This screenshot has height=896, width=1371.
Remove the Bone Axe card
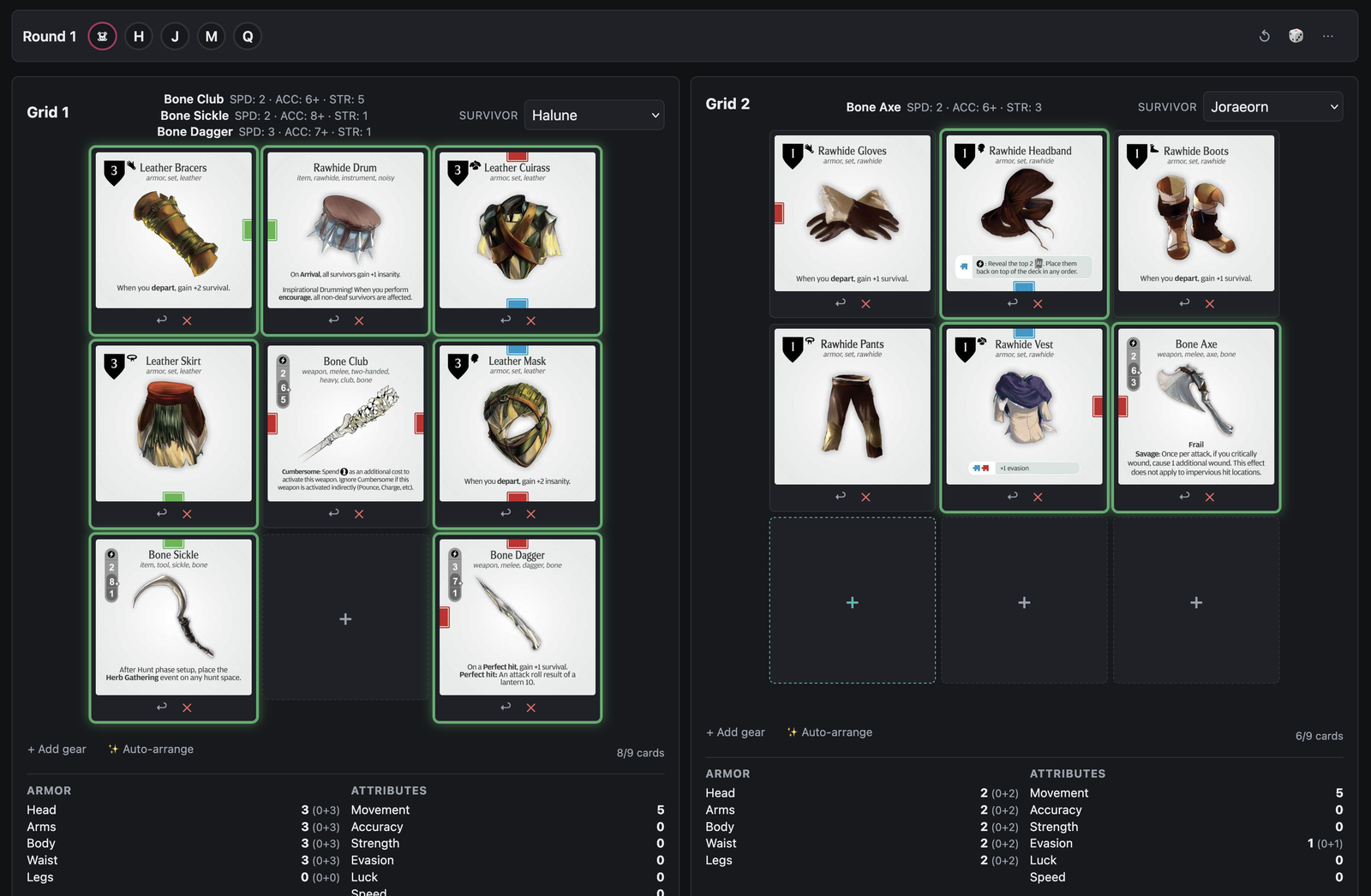[x=1210, y=497]
